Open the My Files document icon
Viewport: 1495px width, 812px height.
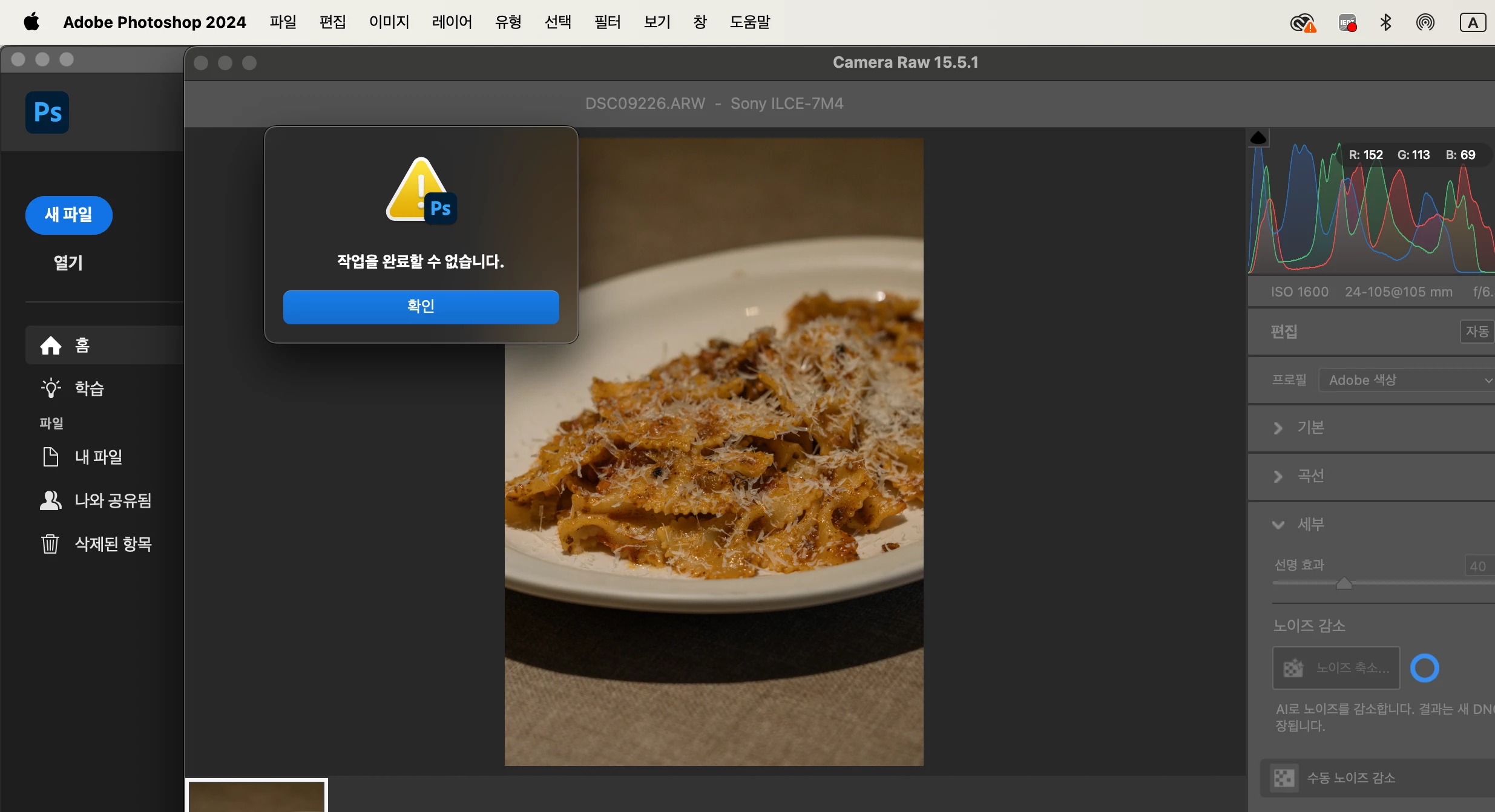click(x=51, y=457)
